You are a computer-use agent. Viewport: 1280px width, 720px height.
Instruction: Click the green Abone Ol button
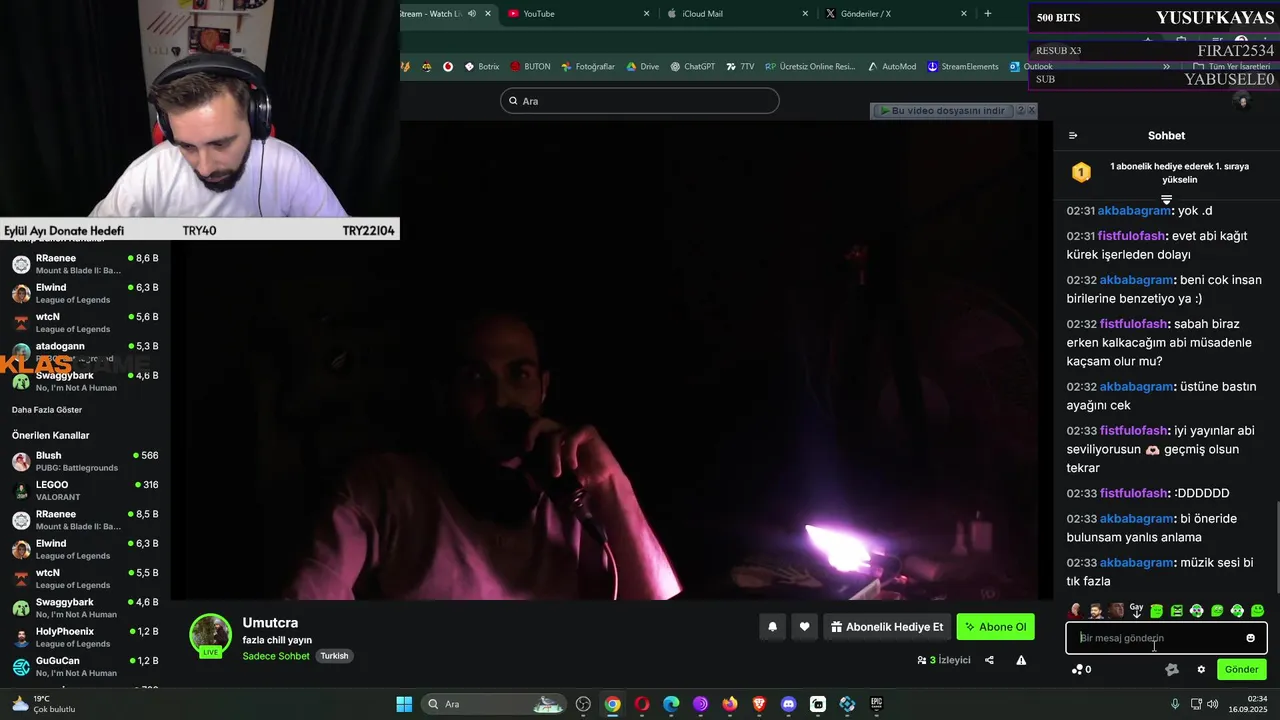pyautogui.click(x=995, y=627)
